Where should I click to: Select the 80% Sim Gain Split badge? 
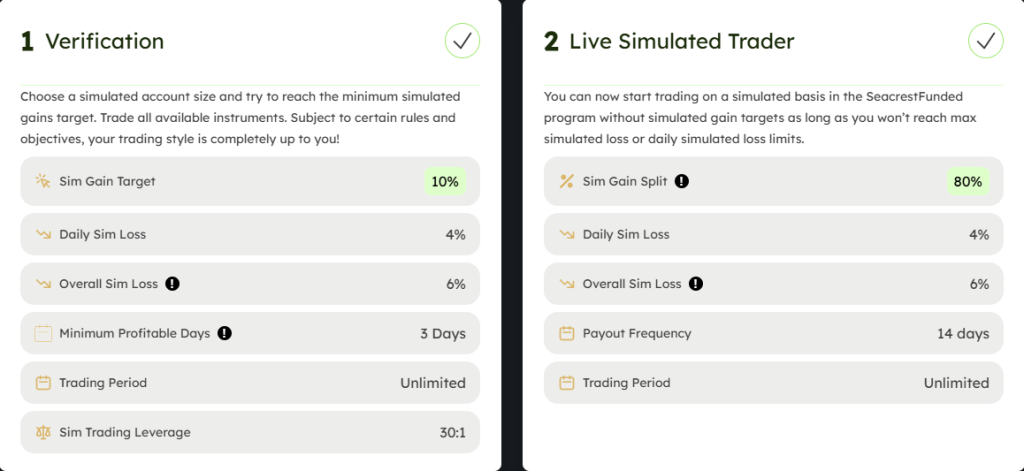click(968, 182)
